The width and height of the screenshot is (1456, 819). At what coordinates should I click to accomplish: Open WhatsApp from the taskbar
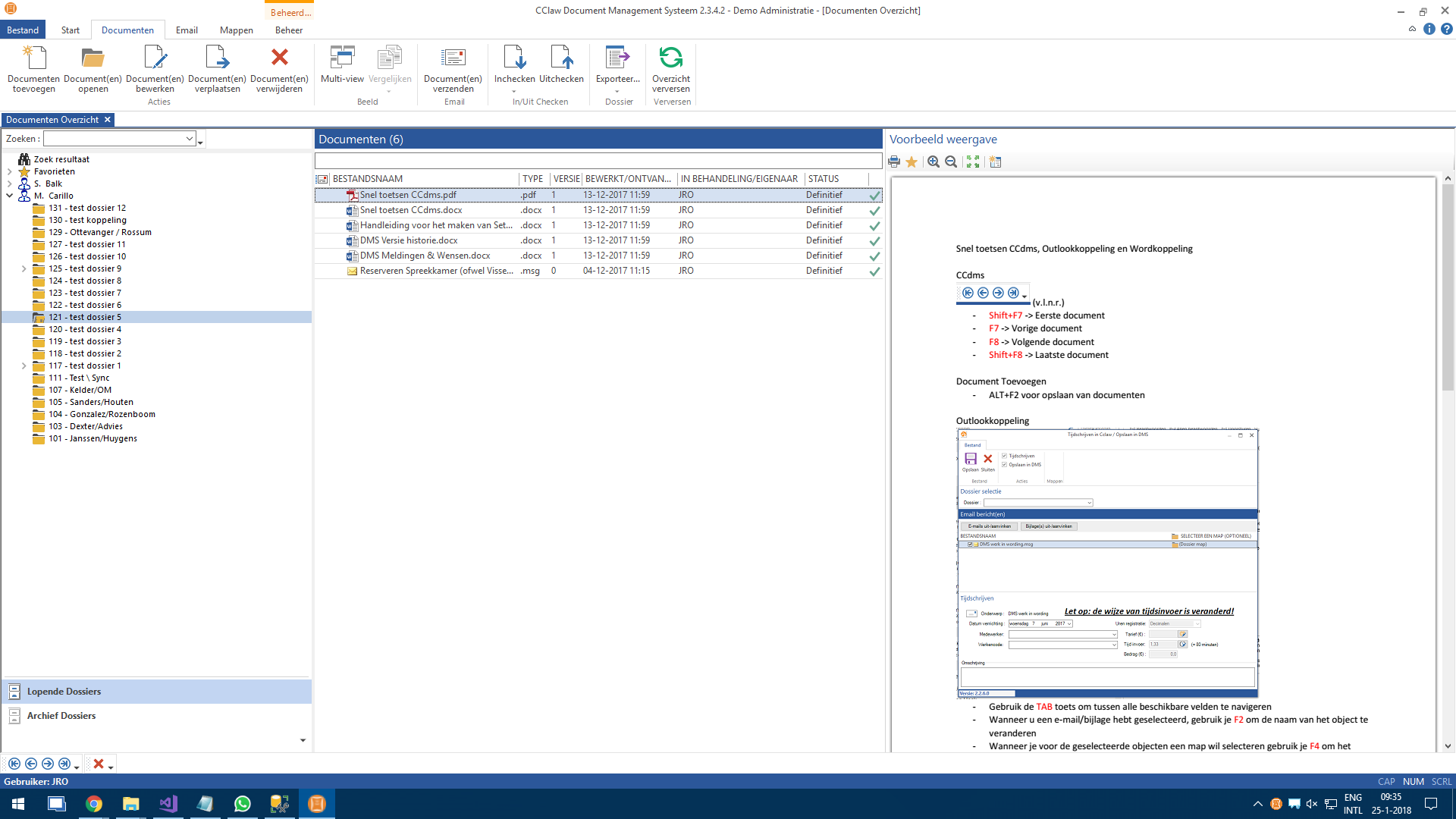[x=243, y=804]
